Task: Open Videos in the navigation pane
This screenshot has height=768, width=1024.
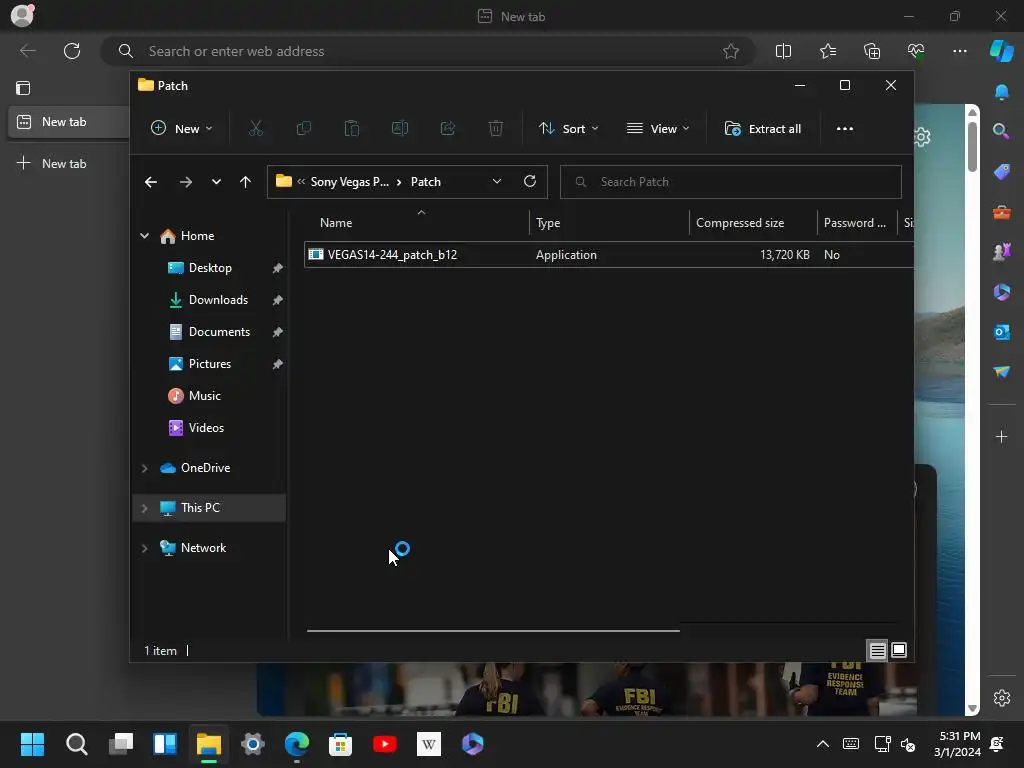Action: (x=206, y=428)
